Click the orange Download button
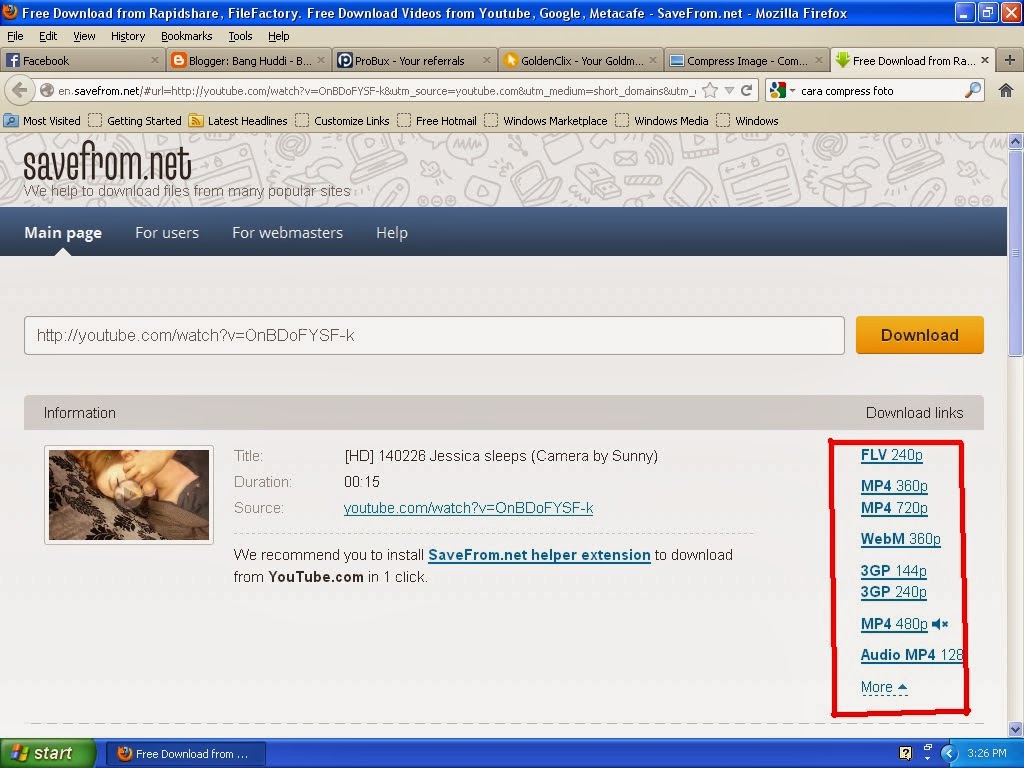Screen dimensions: 1024x768 click(920, 335)
